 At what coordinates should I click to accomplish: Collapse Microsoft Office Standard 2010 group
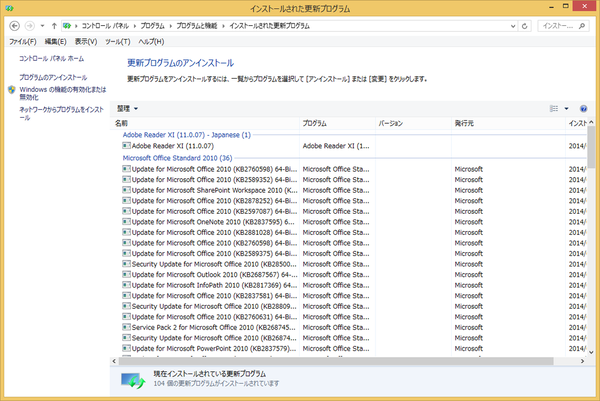(177, 158)
